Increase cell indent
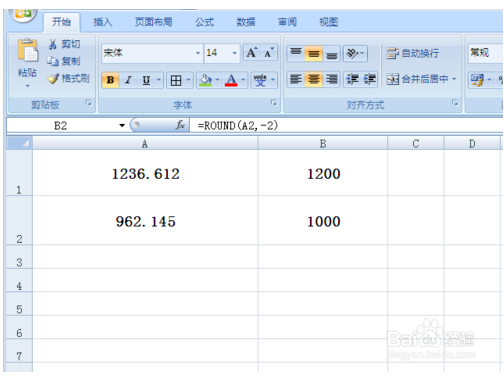This screenshot has height=382, width=504. coord(369,79)
